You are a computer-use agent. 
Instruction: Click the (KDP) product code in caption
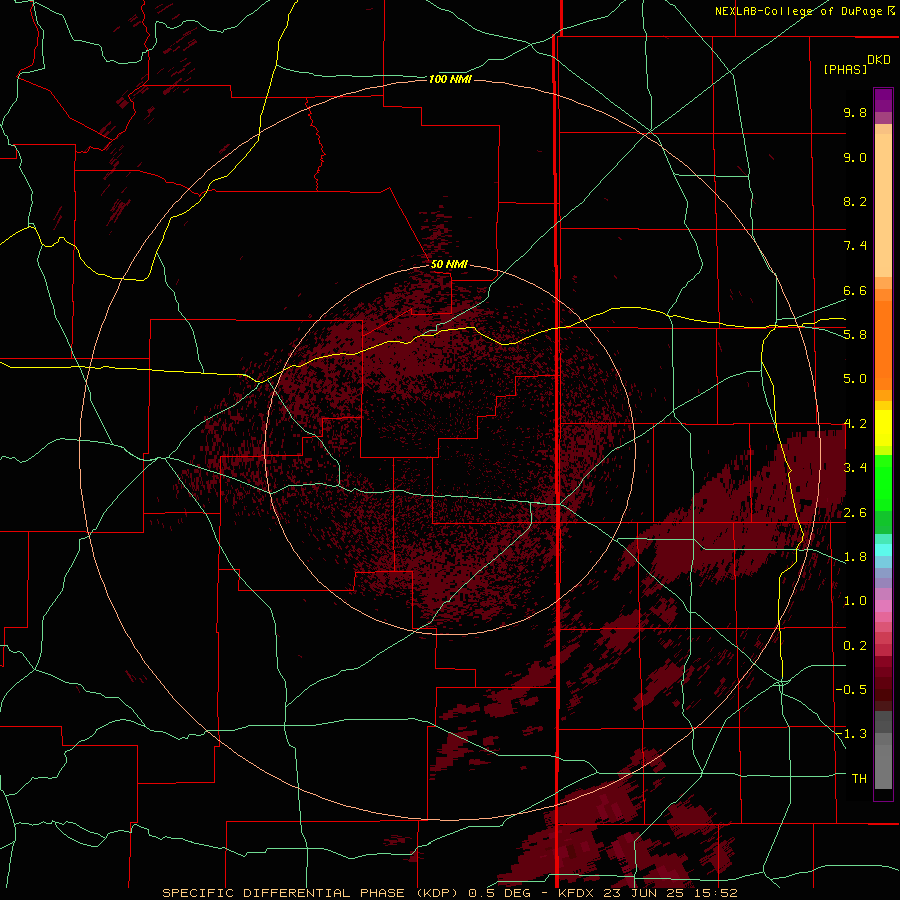pos(439,893)
